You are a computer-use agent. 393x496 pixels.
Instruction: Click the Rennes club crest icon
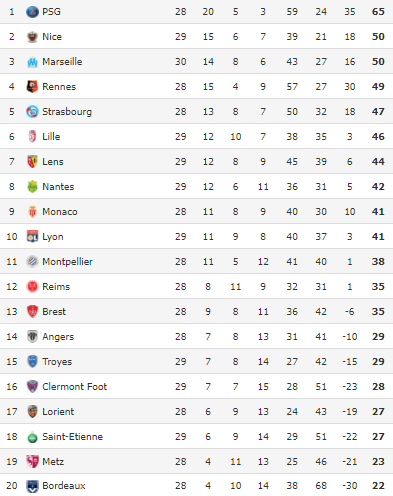(32, 87)
